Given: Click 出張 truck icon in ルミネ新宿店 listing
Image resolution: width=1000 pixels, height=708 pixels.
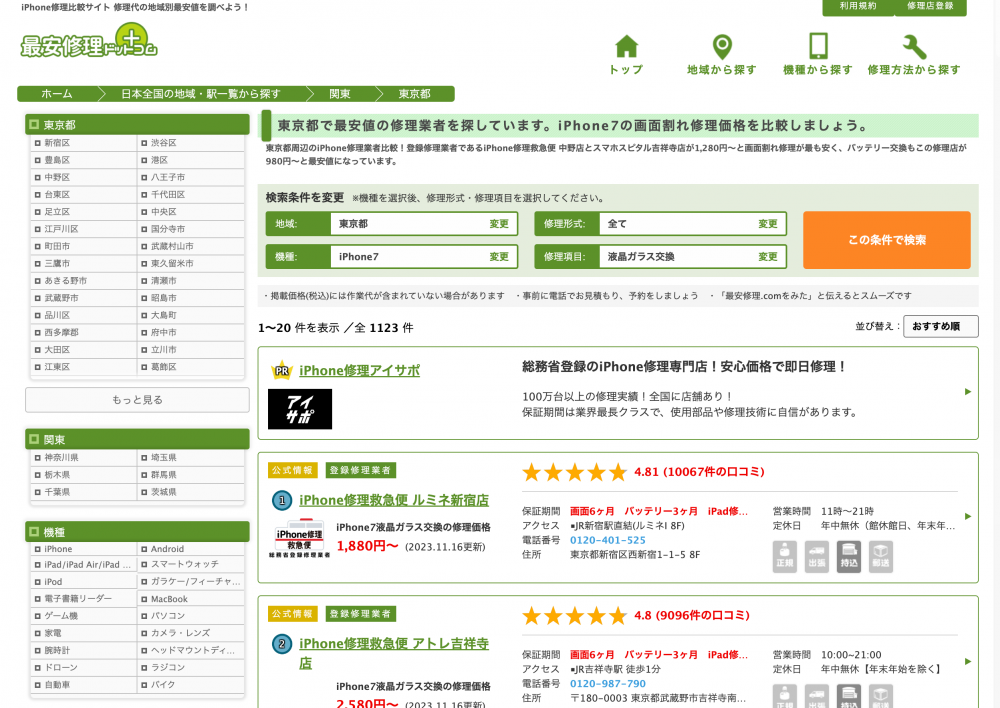Looking at the screenshot, I should pos(816,557).
